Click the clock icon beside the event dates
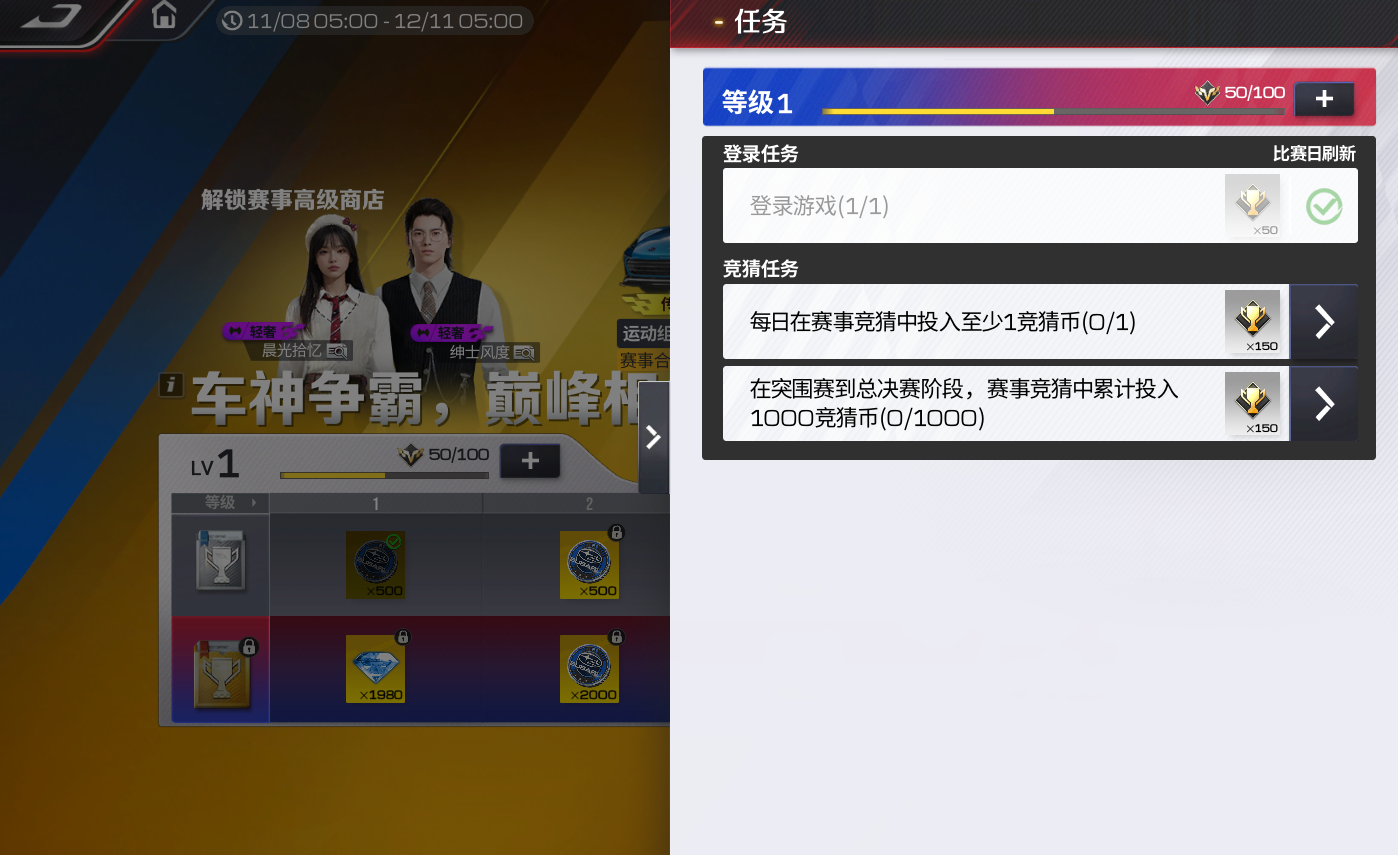Viewport: 1398px width, 855px height. coord(232,21)
